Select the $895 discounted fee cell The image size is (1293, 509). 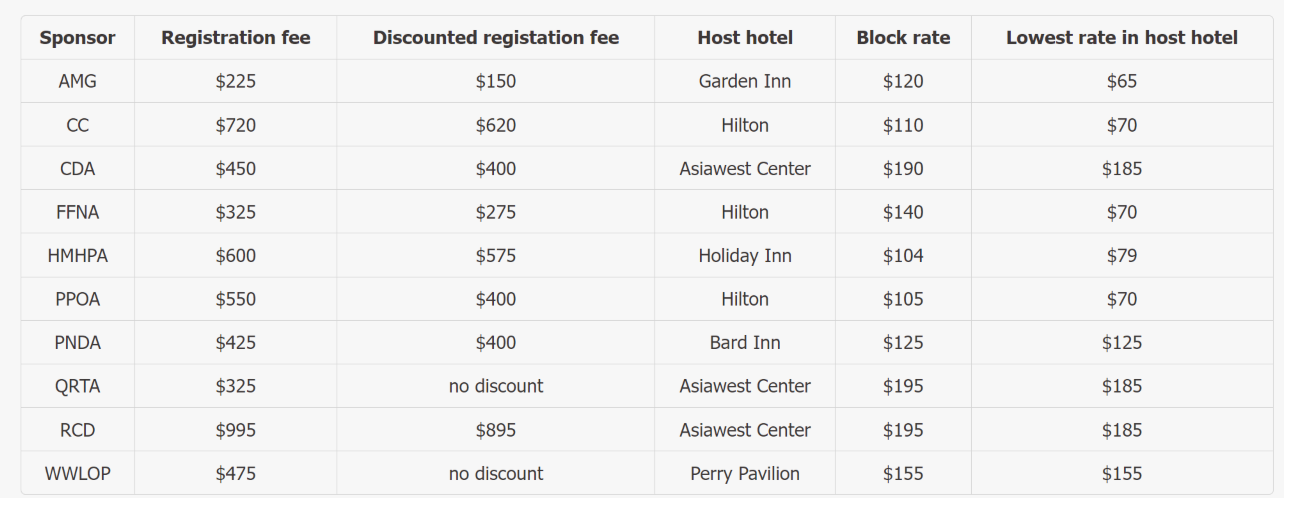[x=496, y=430]
